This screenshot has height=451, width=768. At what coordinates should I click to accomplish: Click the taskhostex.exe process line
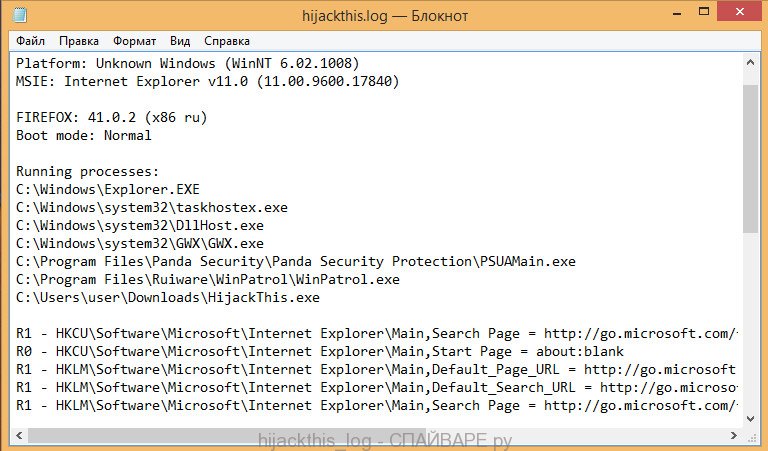tap(152, 208)
